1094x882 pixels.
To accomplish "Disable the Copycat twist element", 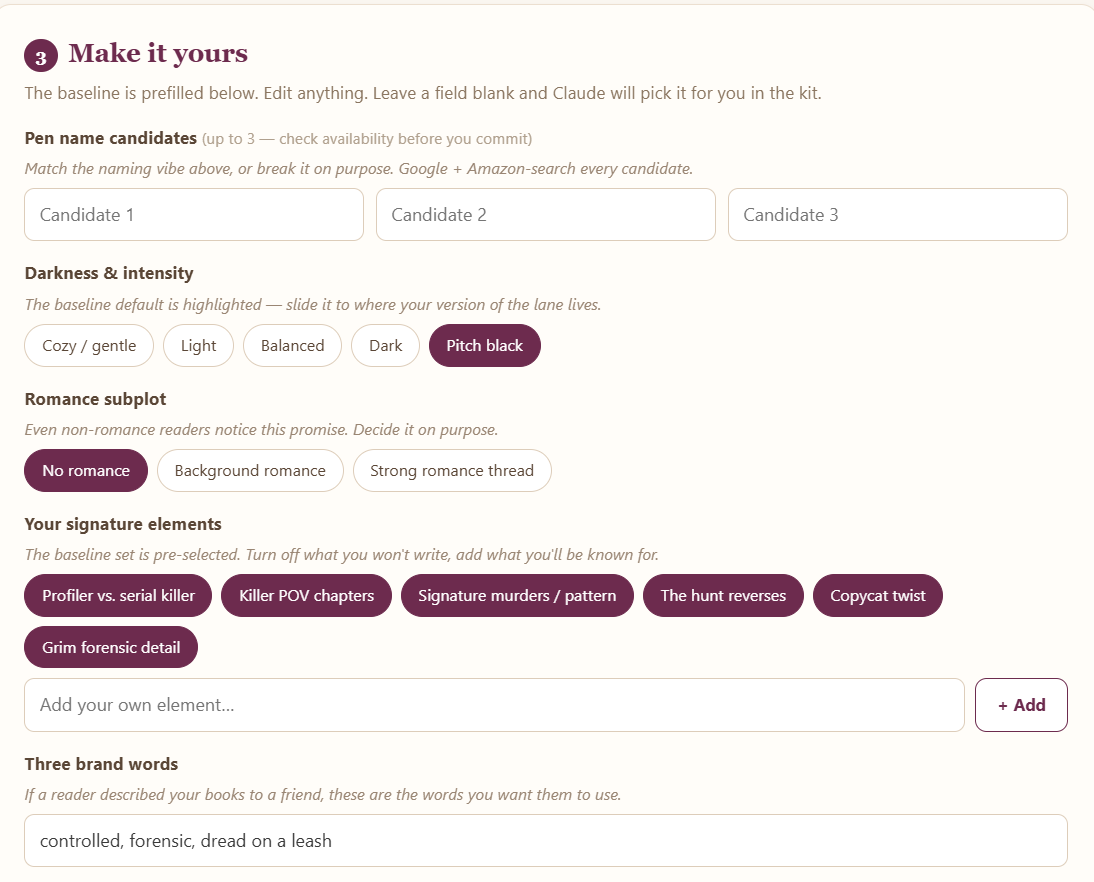I will click(x=878, y=595).
